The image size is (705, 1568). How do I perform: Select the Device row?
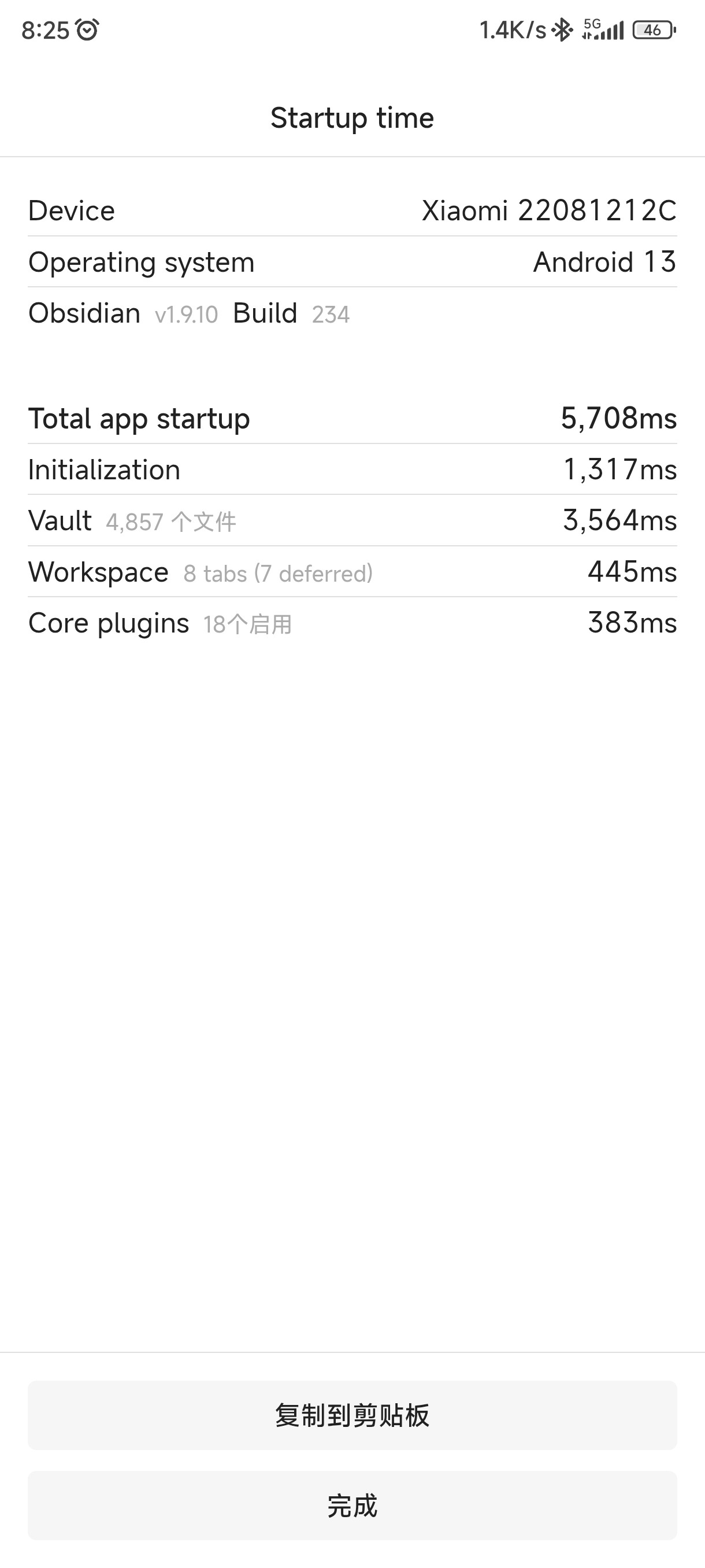tap(352, 210)
